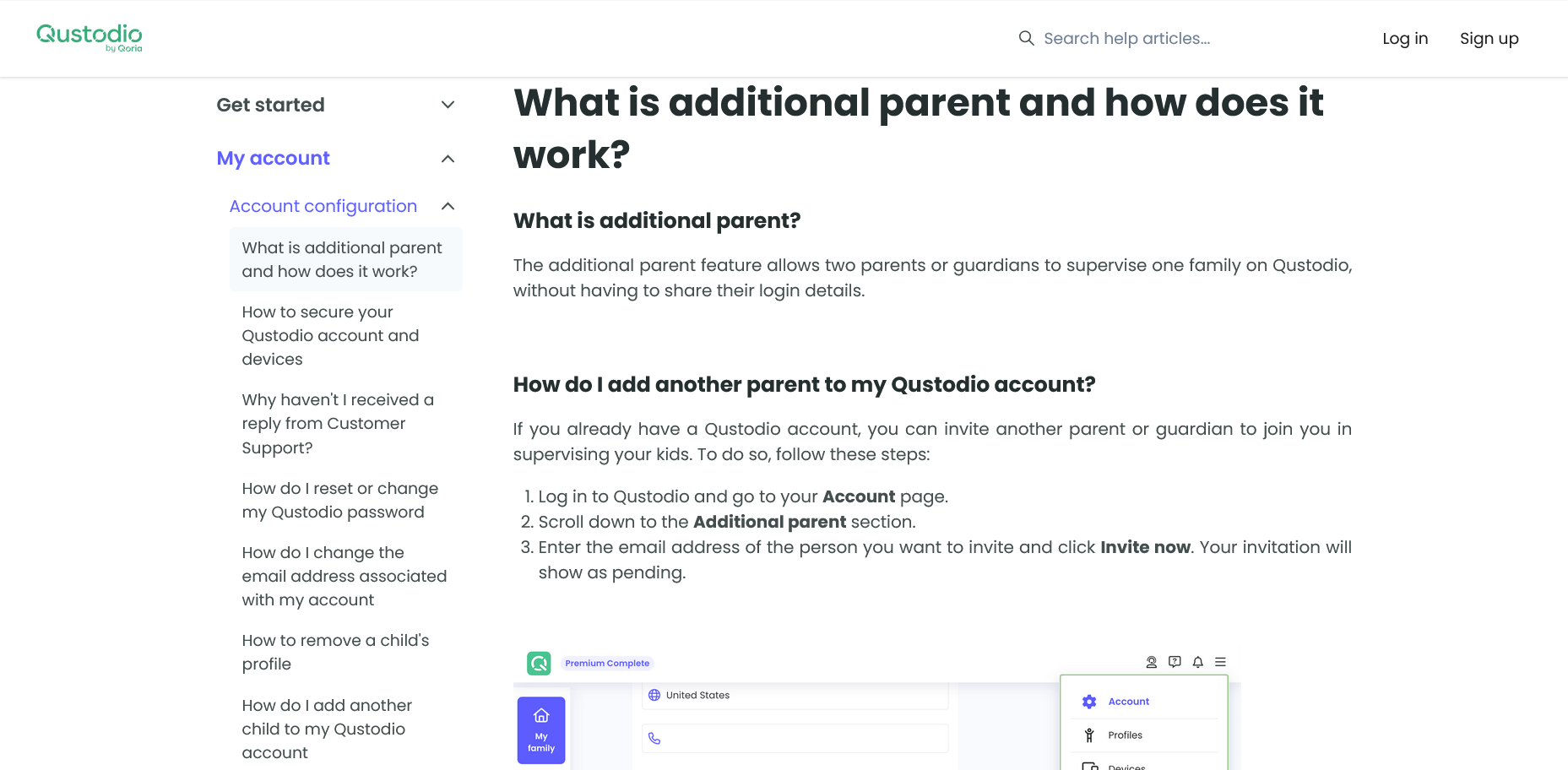Collapse the My account section chevron
The image size is (1568, 770).
click(x=448, y=159)
